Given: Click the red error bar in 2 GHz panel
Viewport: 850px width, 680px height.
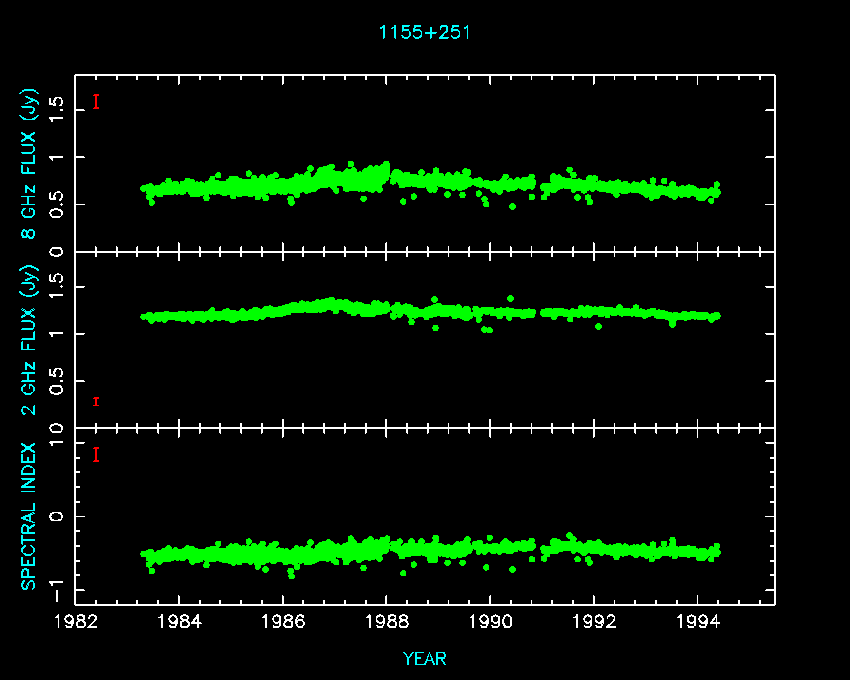Looking at the screenshot, I should 95,401.
